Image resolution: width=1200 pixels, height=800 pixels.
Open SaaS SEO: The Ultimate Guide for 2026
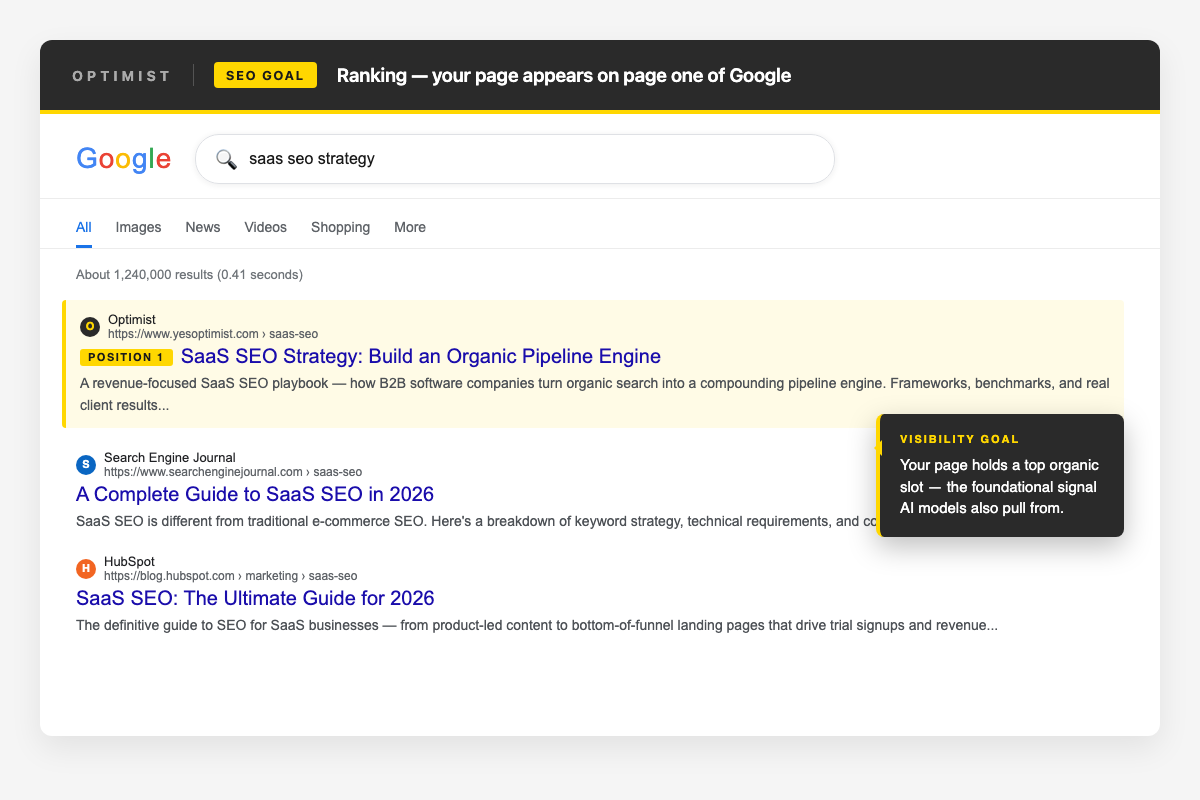coord(255,598)
